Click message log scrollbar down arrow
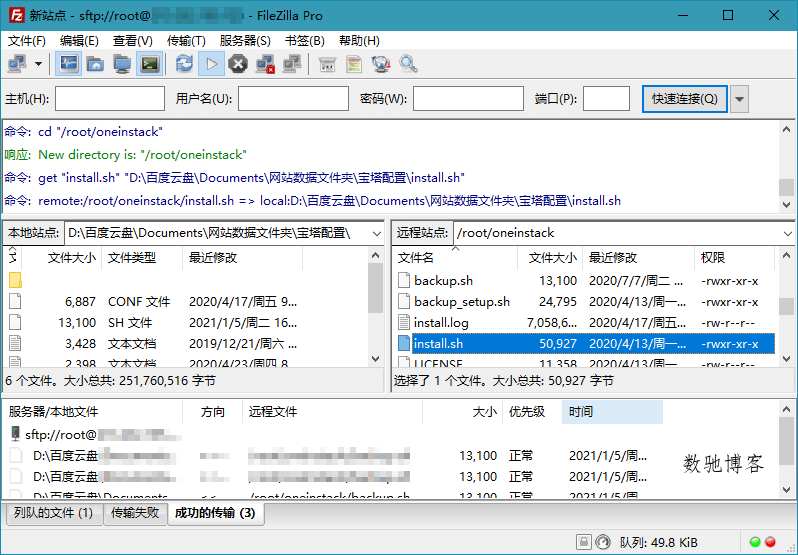798x555 pixels. pos(786,205)
